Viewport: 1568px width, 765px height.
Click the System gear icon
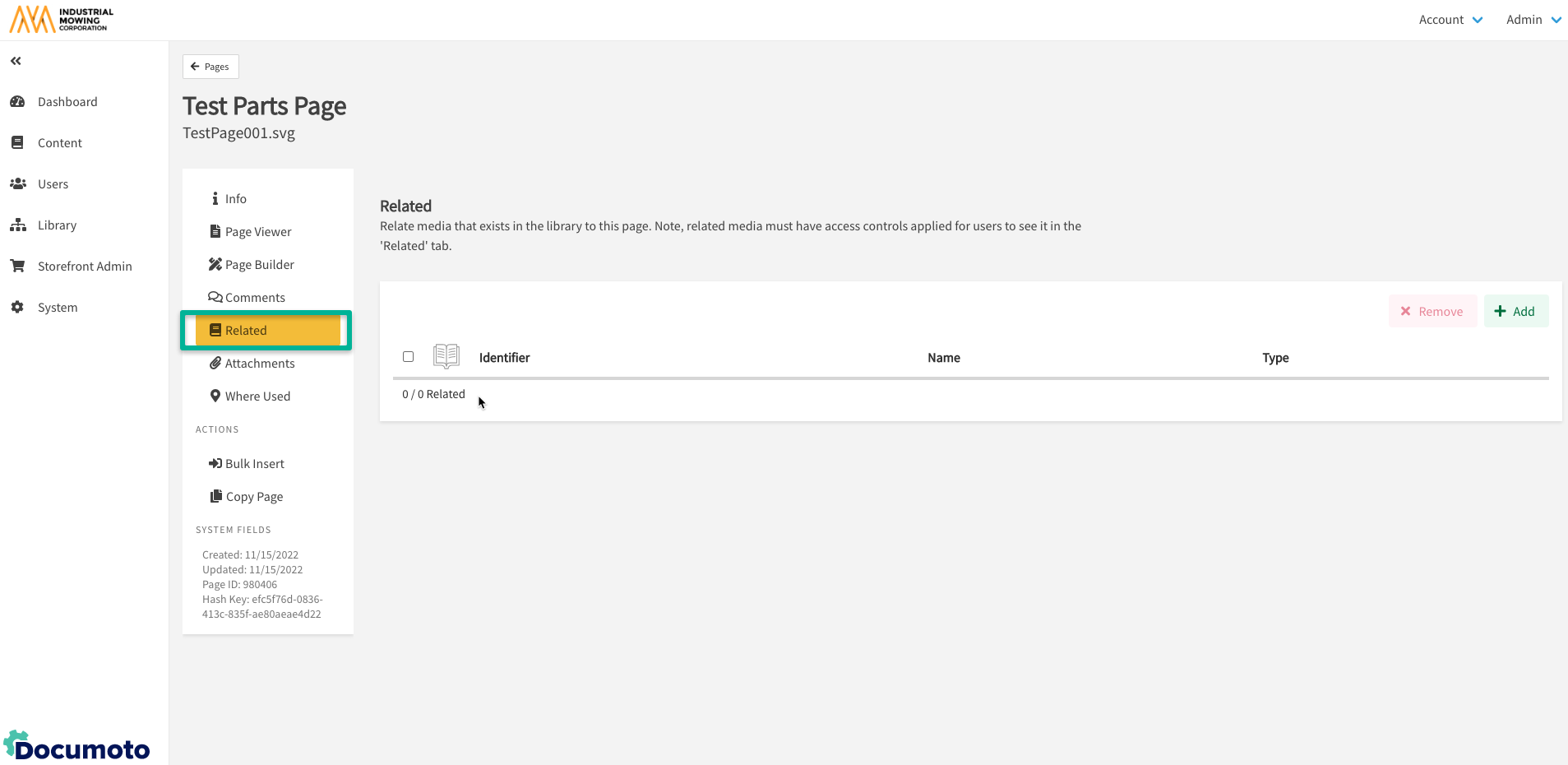coord(17,308)
